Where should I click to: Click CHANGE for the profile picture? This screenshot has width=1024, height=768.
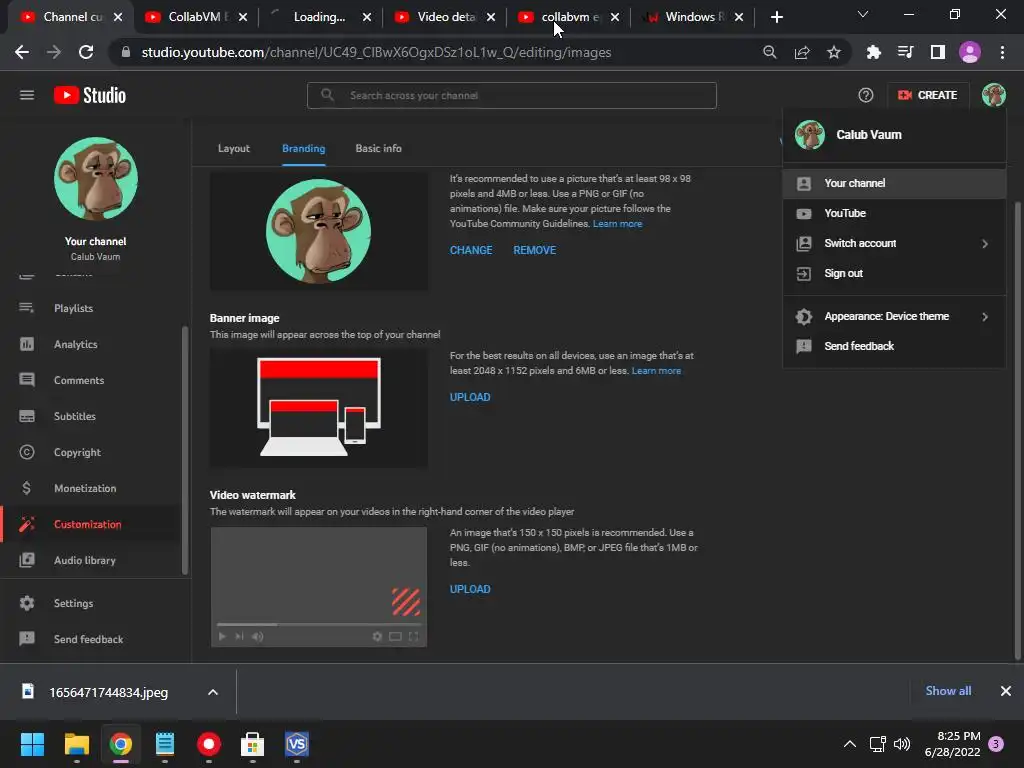click(x=471, y=250)
